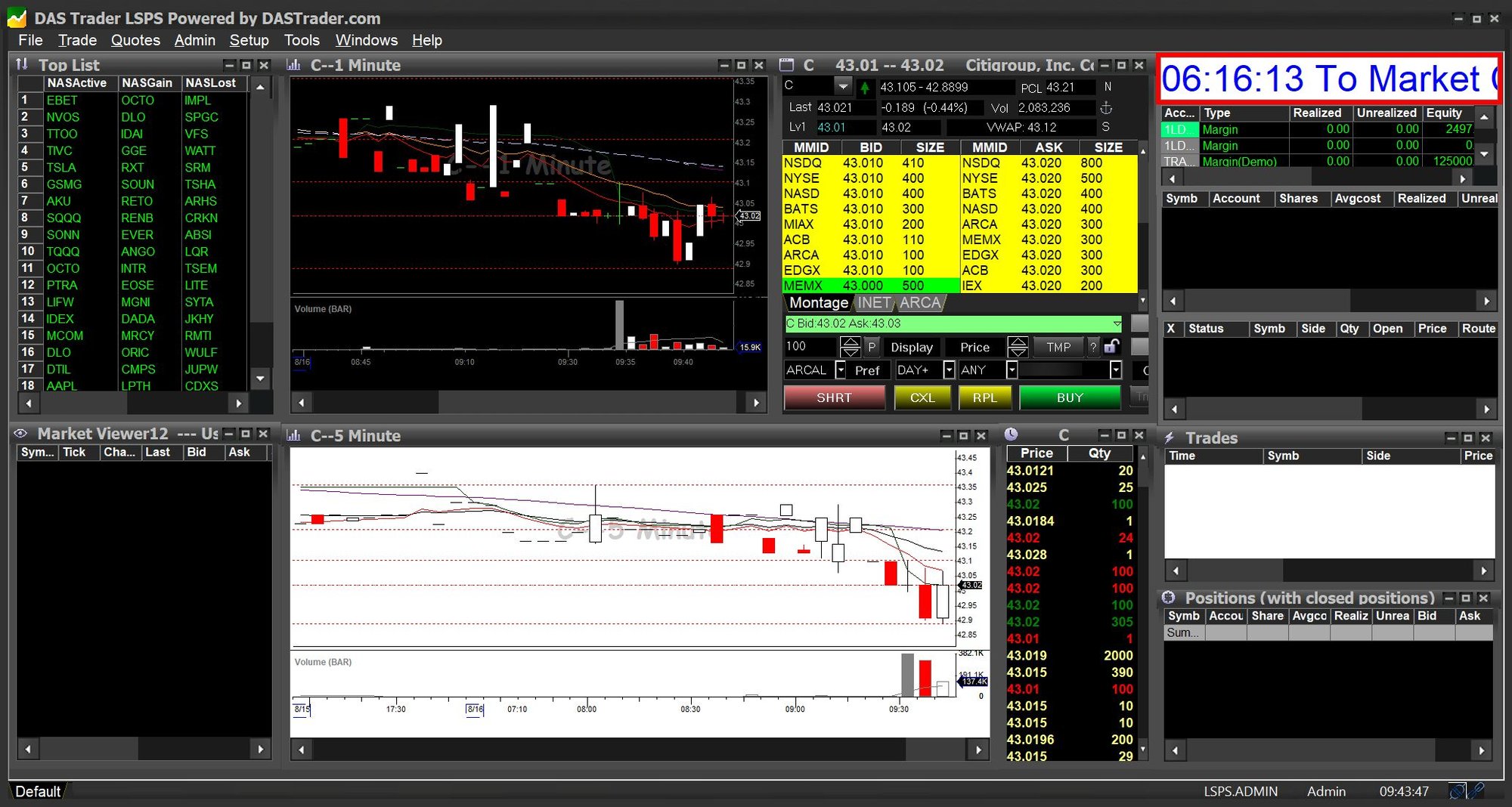Click the clock icon on the Positions window
1512x807 pixels.
click(x=1170, y=598)
